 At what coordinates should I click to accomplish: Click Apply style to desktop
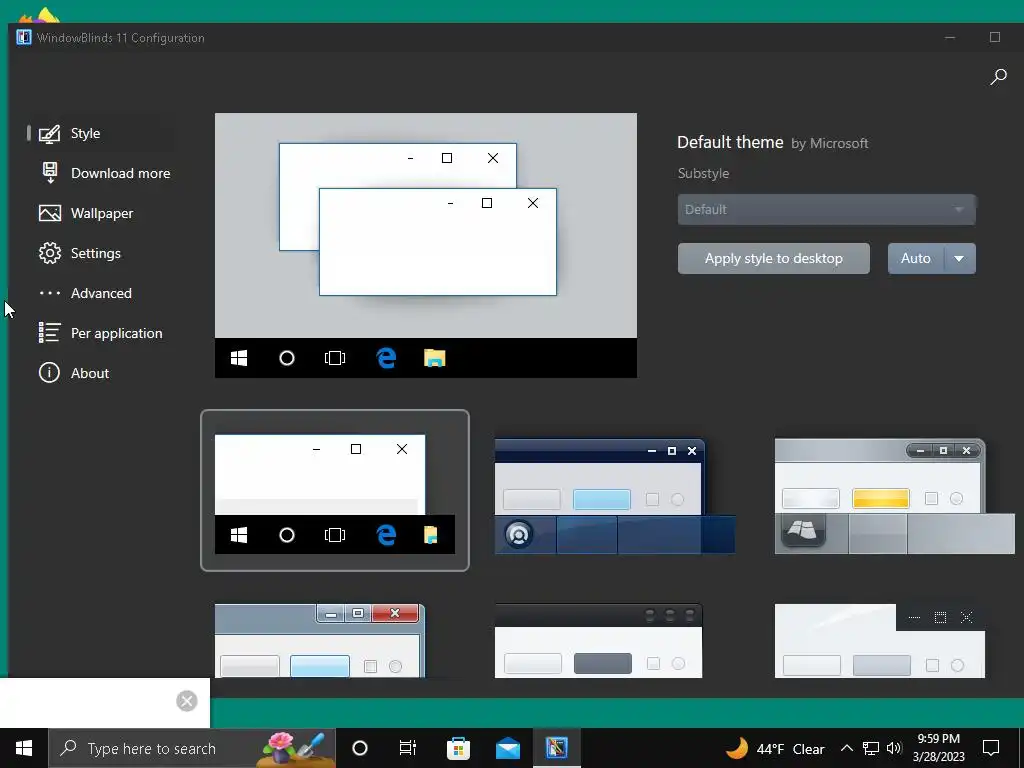[774, 259]
